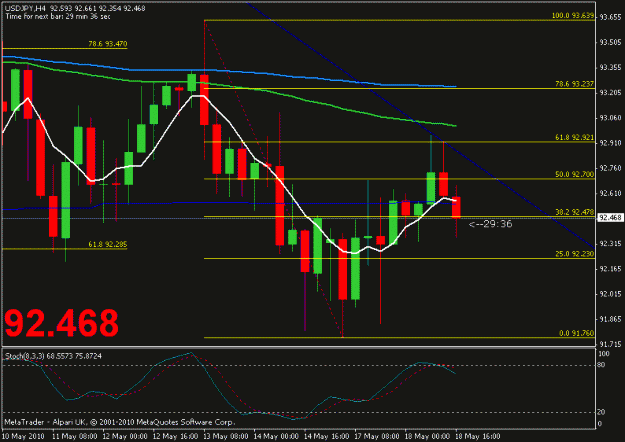Viewport: 625px width, 442px height.
Task: Click 93.355 on the price axis
Action: pyautogui.click(x=610, y=67)
